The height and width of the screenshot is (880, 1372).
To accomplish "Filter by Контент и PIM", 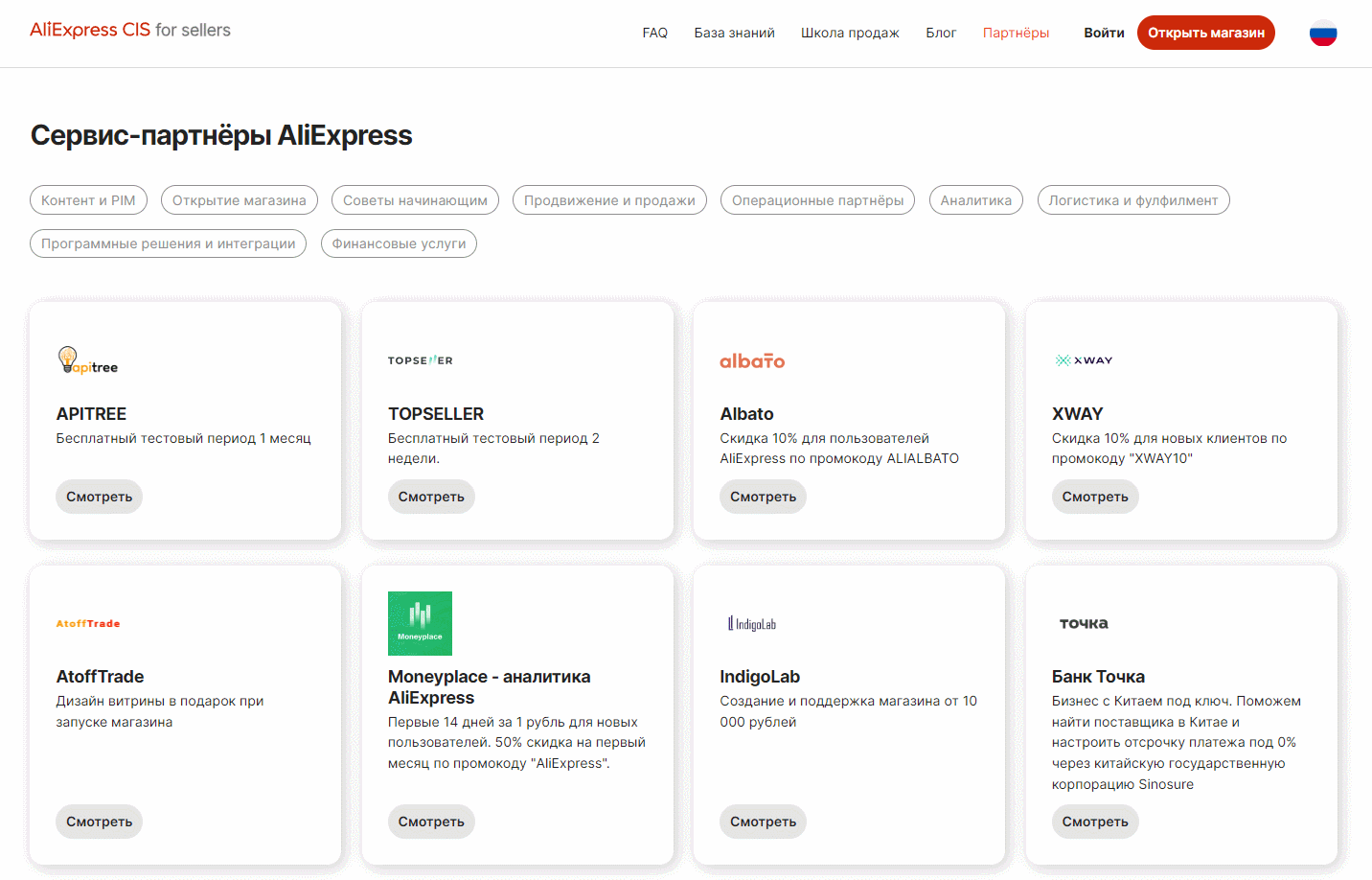I will pyautogui.click(x=88, y=200).
